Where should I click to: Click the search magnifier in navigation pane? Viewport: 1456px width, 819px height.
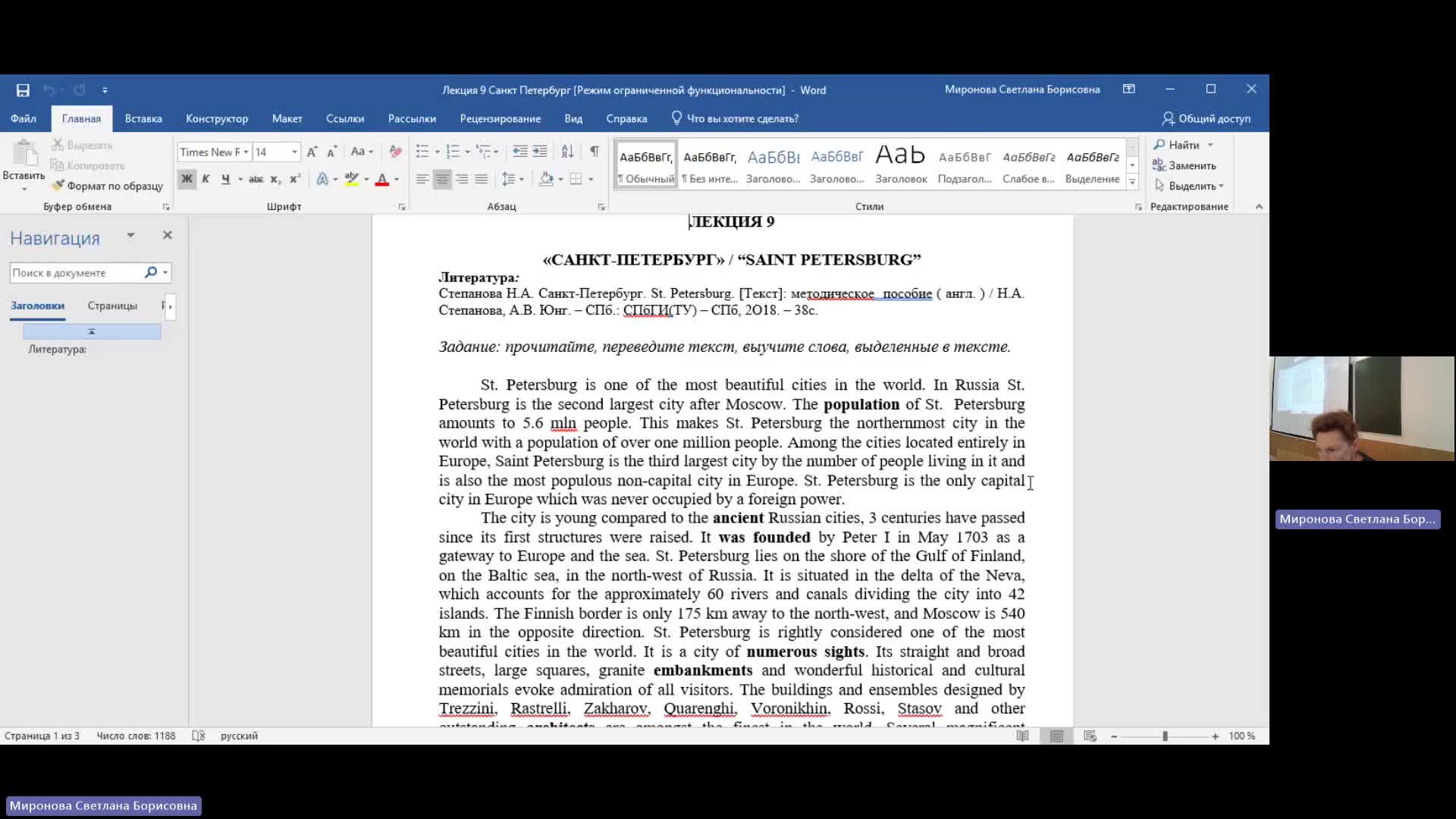[x=151, y=272]
